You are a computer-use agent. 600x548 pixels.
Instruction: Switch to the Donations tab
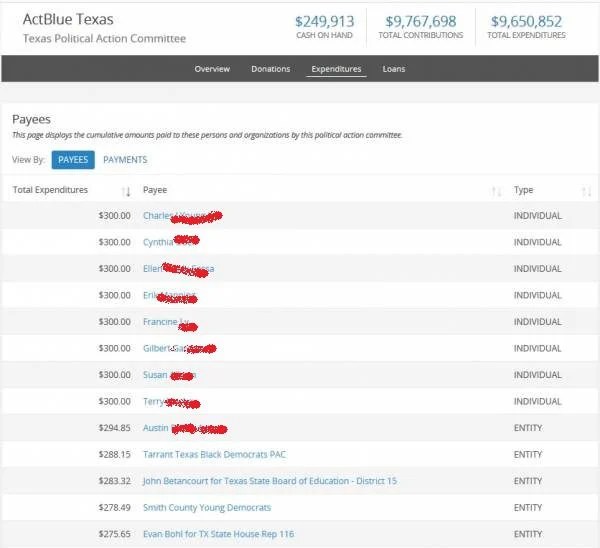270,69
